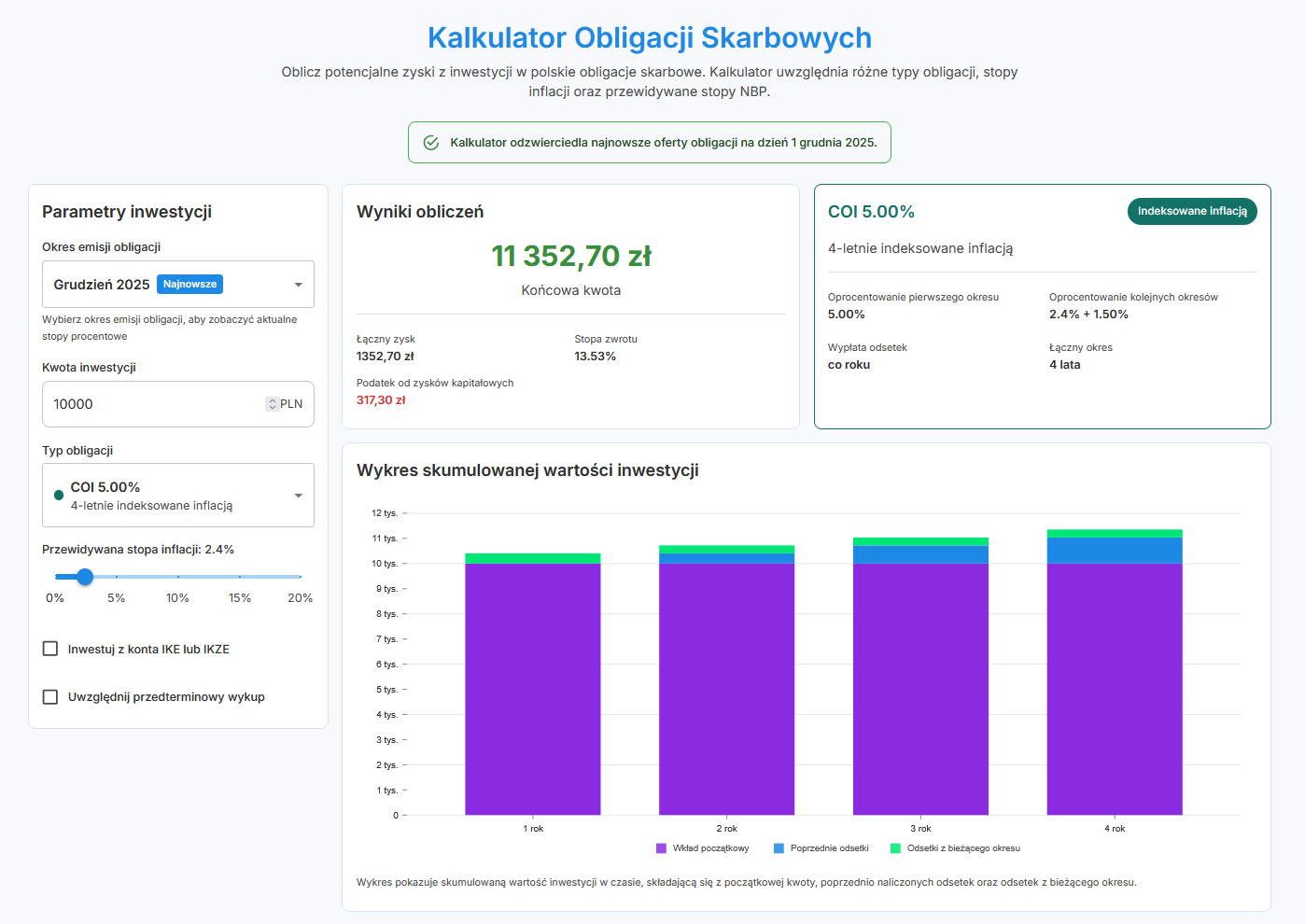Click the inflation rate slider handle
1305x924 pixels.
coord(84,577)
